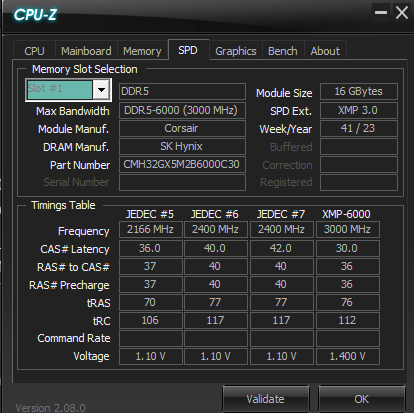Click the OK button
The height and width of the screenshot is (413, 414).
(x=362, y=399)
